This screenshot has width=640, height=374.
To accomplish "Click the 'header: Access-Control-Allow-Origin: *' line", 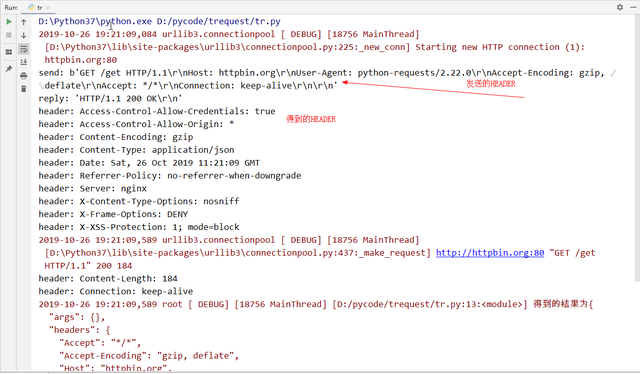I will [x=136, y=124].
